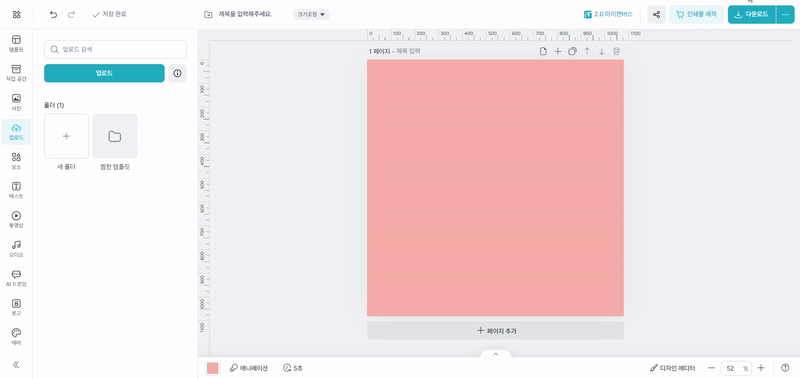Open the 요소 elements tab
This screenshot has height=378, width=800.
(x=16, y=161)
